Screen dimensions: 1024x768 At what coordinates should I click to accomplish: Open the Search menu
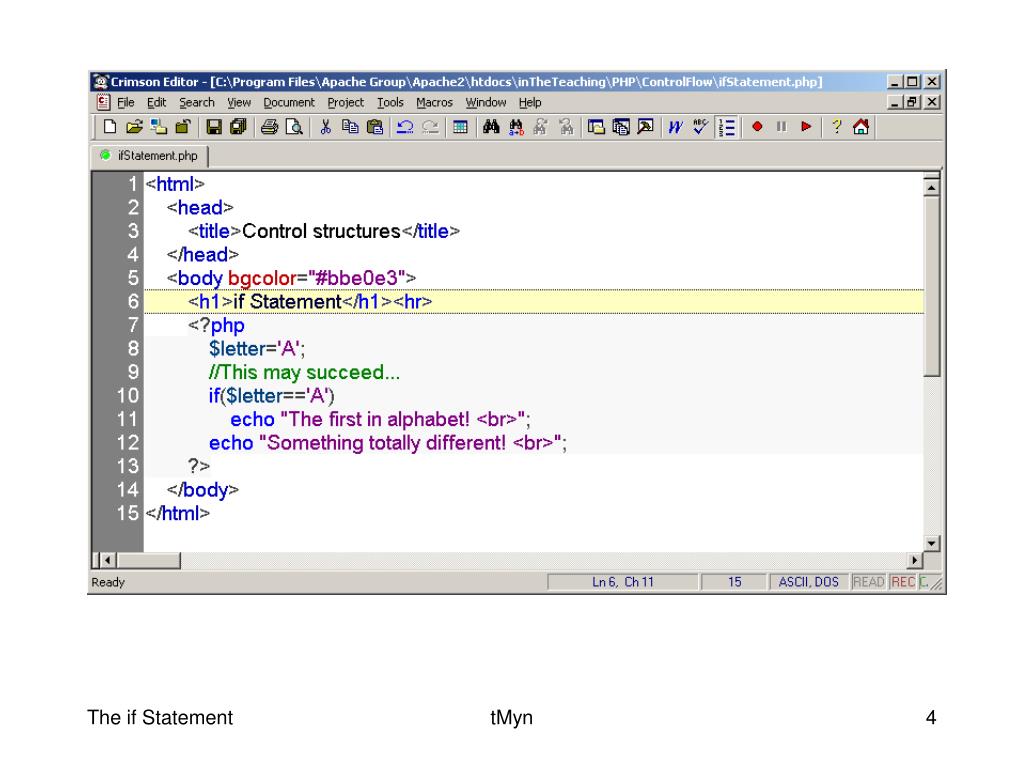coord(197,103)
